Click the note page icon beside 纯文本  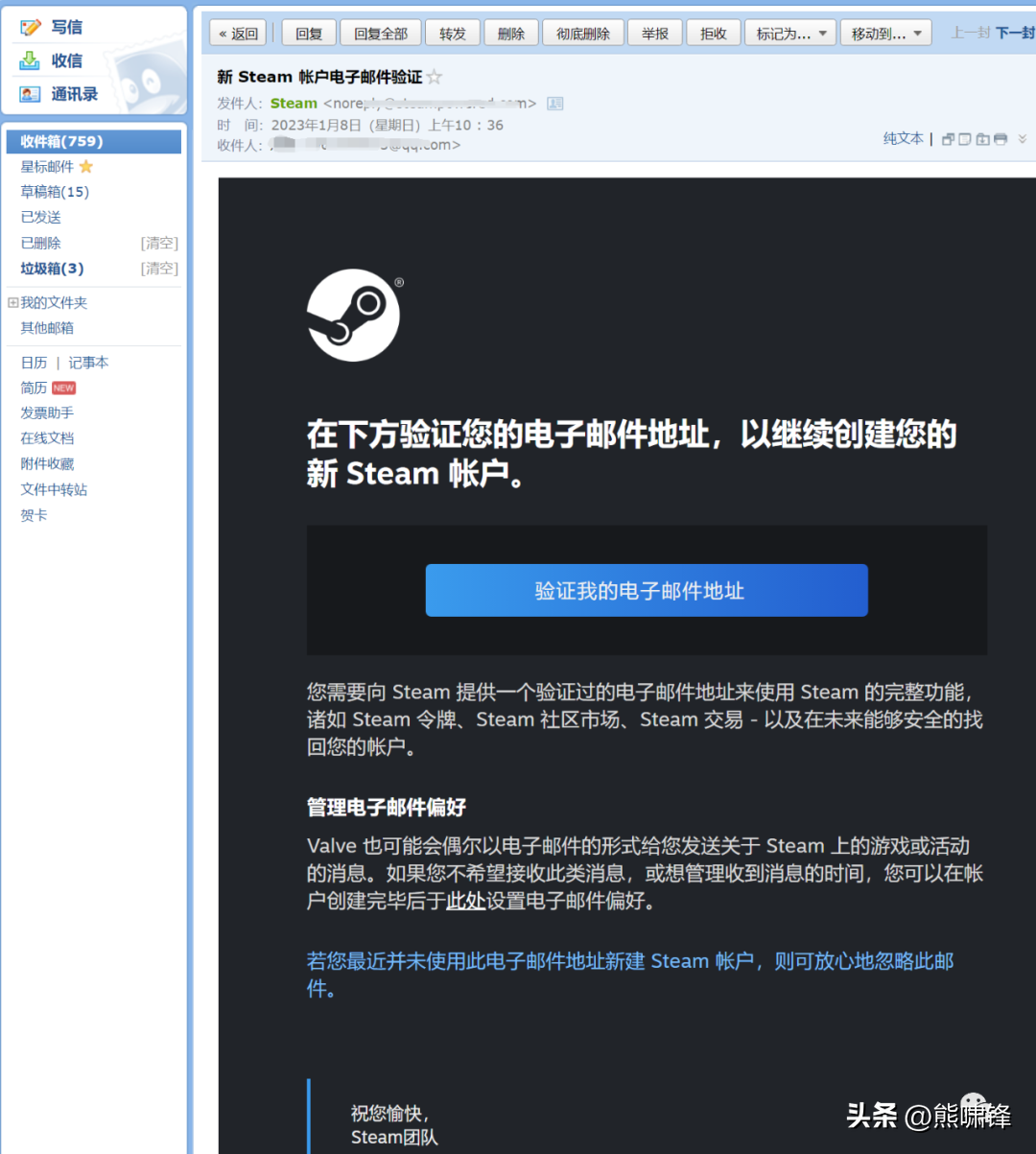tap(965, 139)
